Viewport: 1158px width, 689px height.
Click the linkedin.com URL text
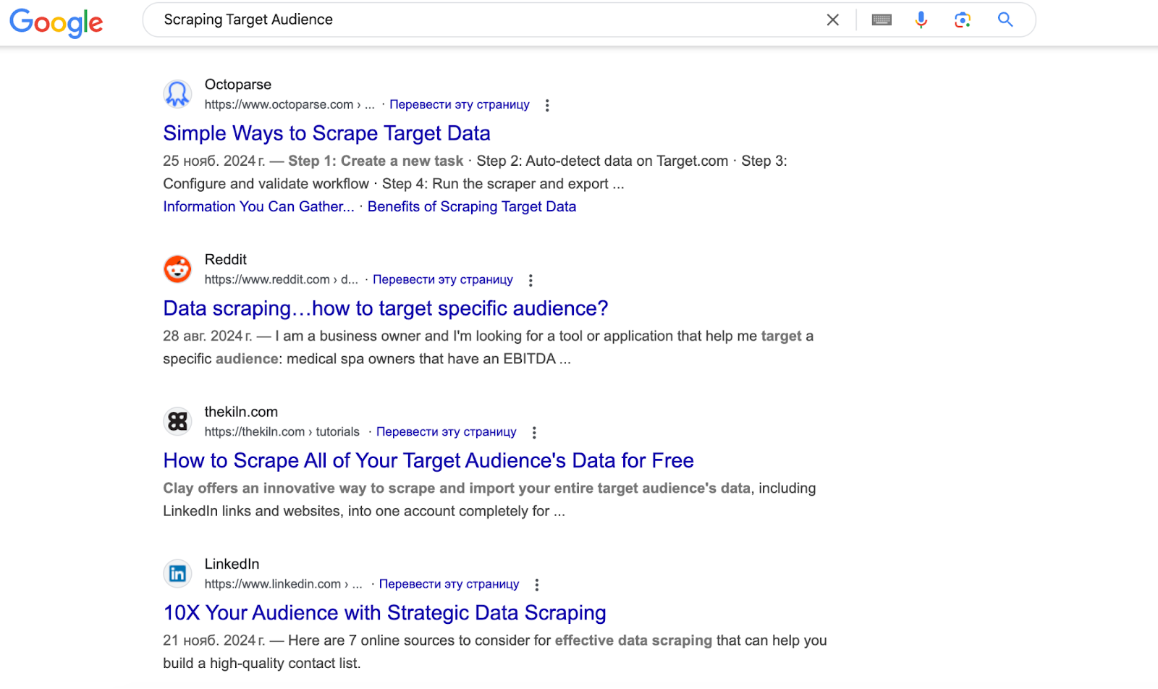284,584
